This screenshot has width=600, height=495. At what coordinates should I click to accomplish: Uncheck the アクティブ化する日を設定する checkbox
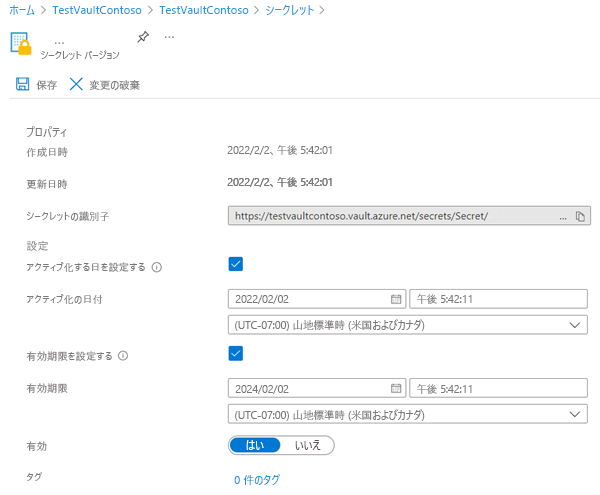[x=236, y=264]
